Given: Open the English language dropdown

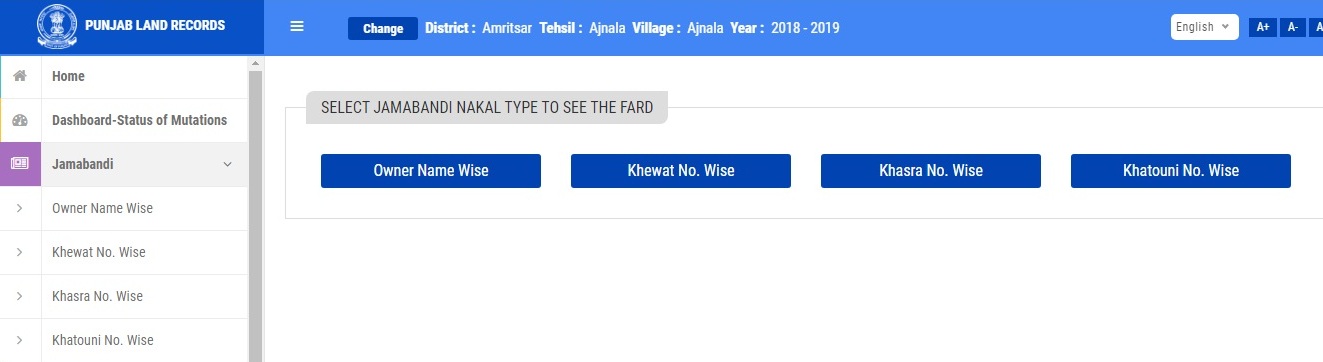Looking at the screenshot, I should 1204,27.
